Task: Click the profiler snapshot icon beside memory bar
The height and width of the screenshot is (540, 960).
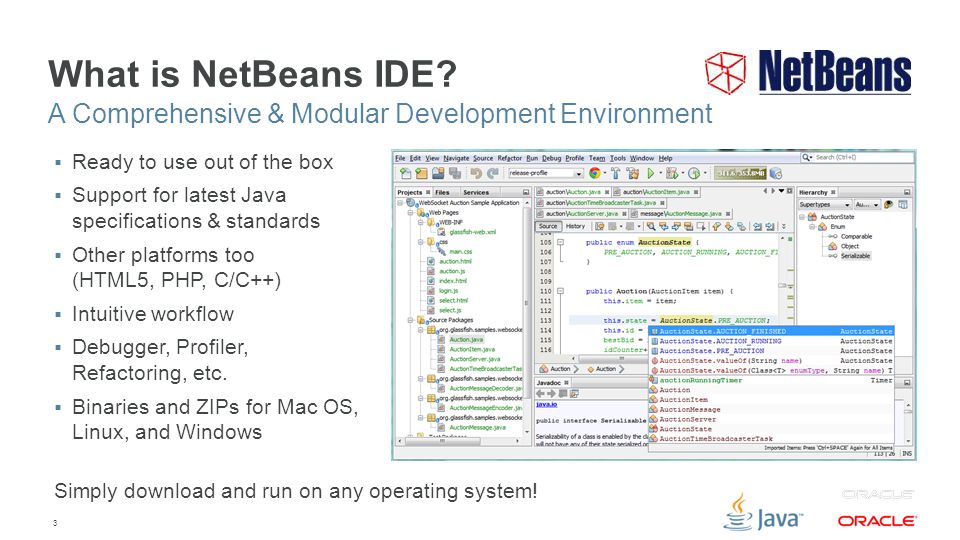Action: point(776,173)
